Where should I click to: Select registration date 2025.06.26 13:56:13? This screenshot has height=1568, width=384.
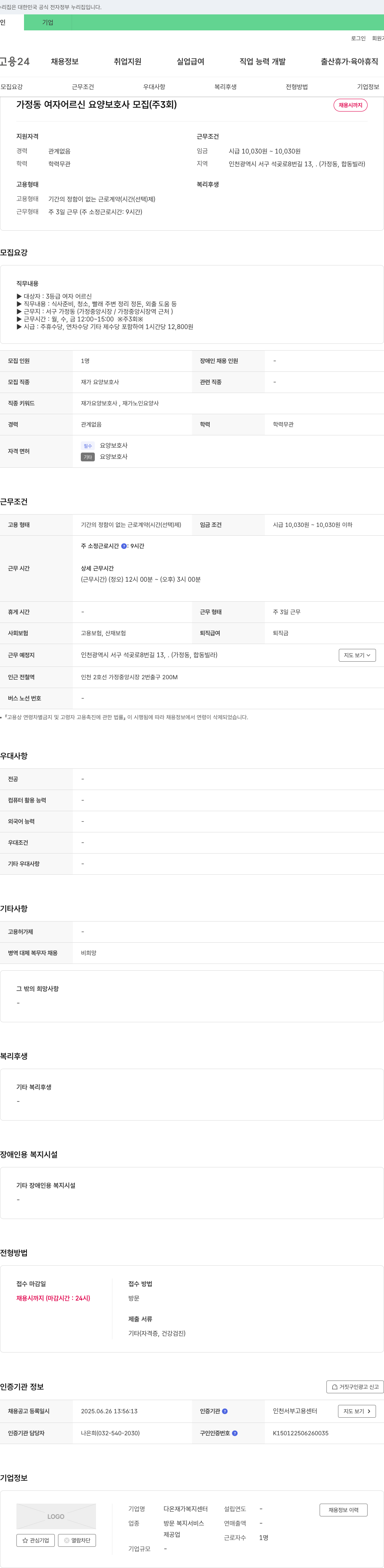pyautogui.click(x=109, y=1411)
